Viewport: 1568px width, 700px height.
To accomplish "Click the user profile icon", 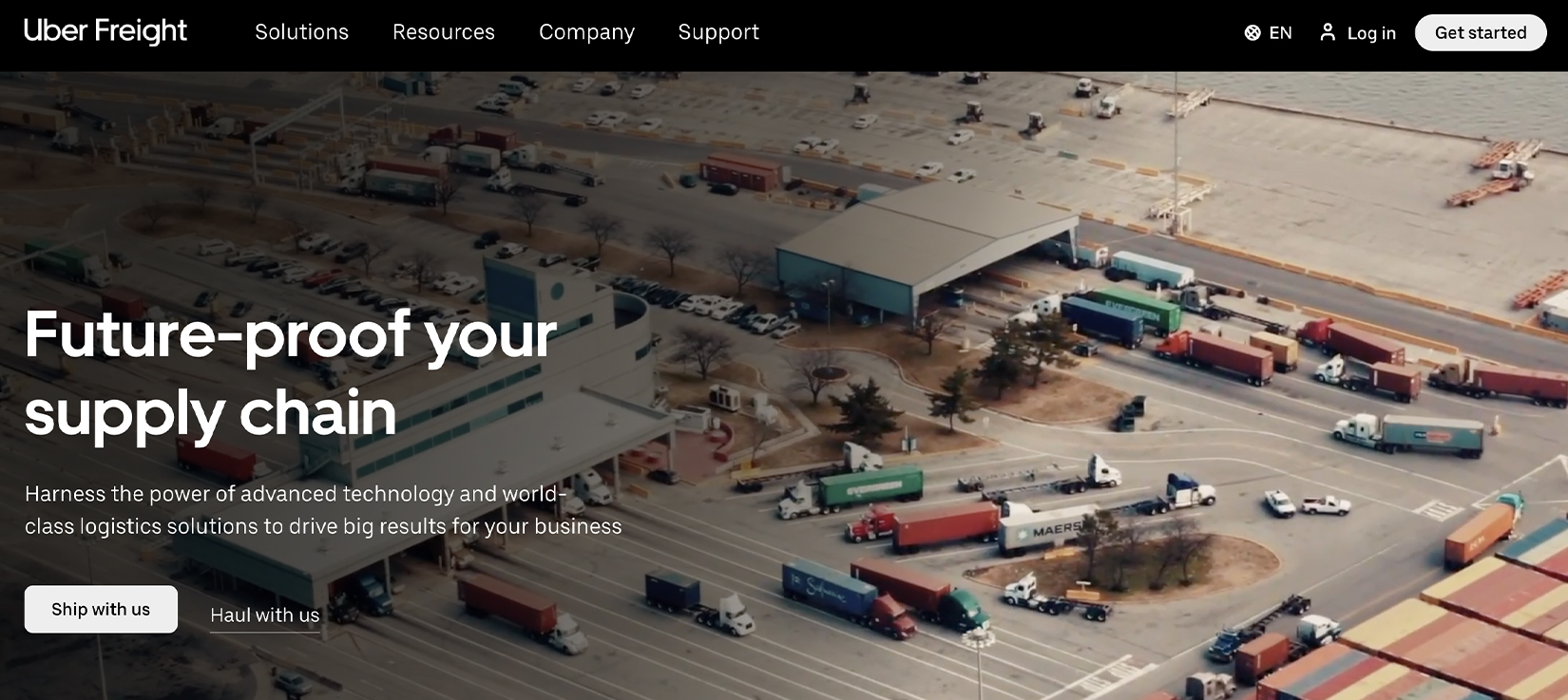I will pyautogui.click(x=1328, y=32).
